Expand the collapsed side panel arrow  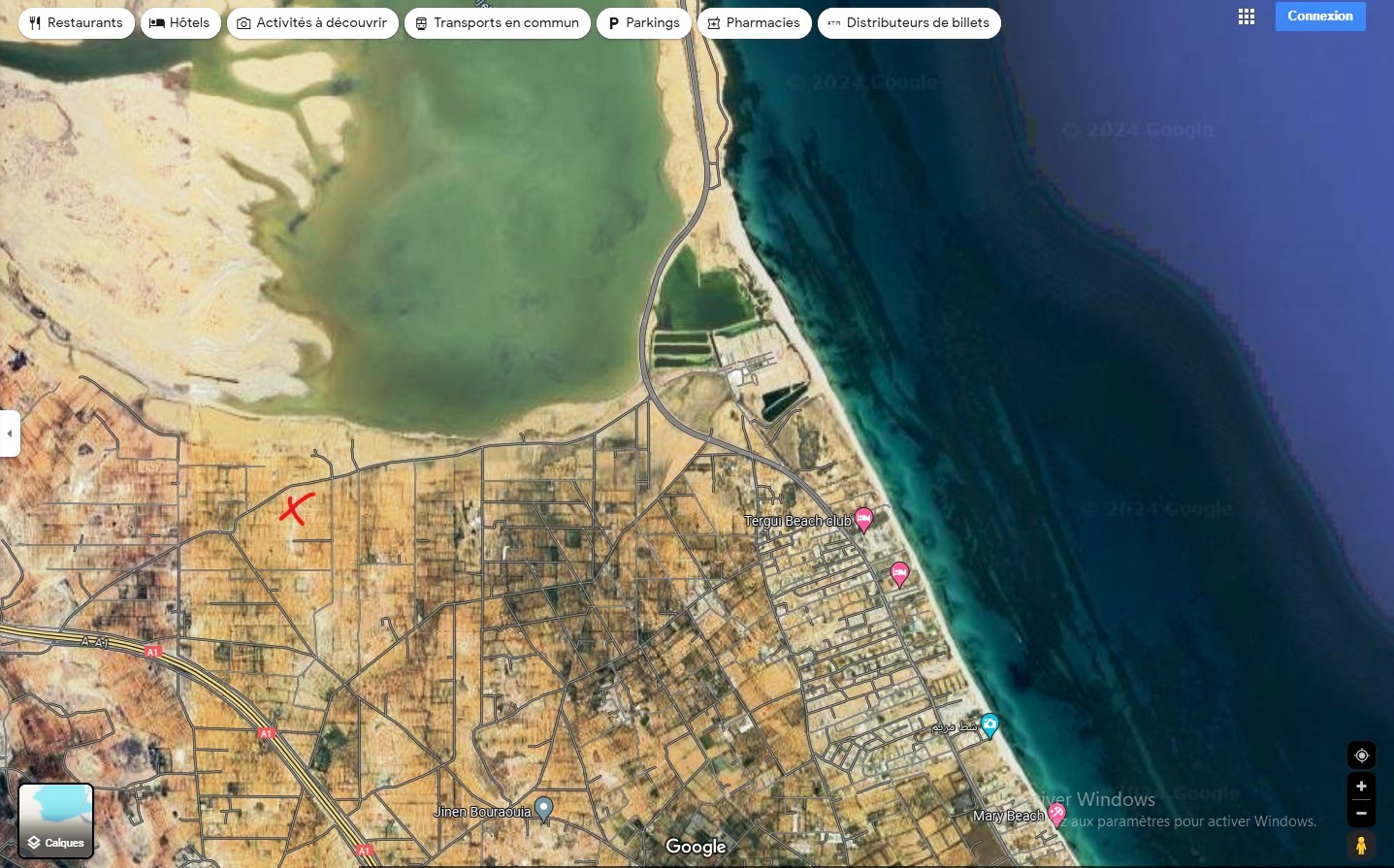click(x=10, y=434)
